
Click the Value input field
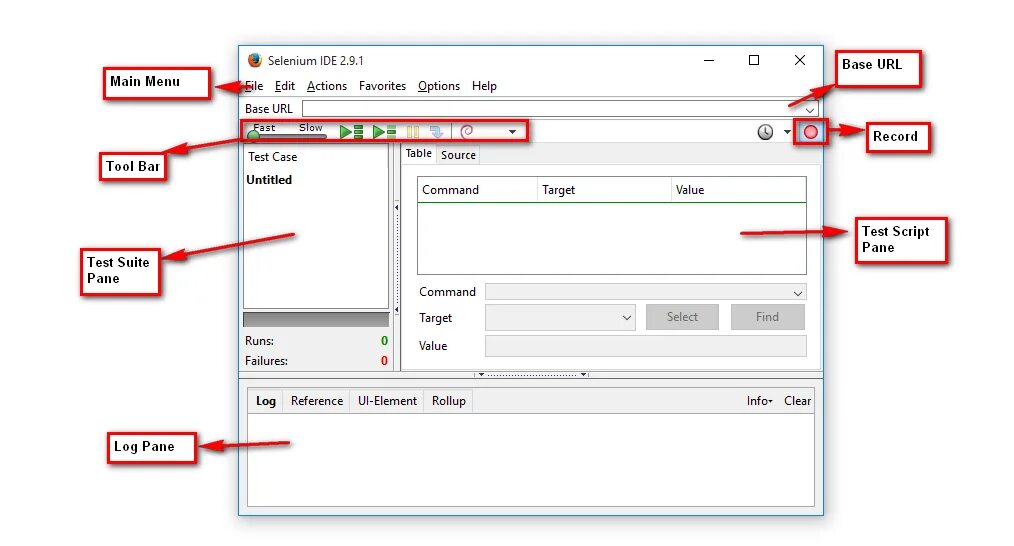(x=645, y=346)
